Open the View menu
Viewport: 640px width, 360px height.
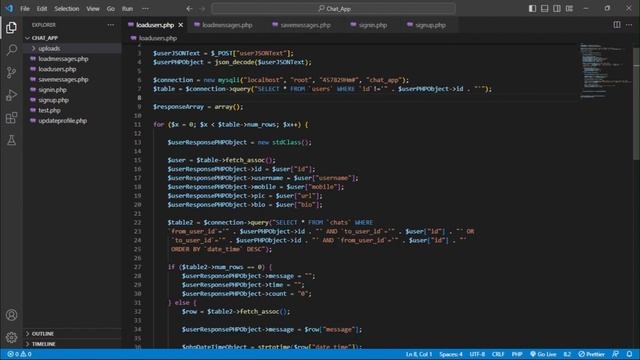pos(93,9)
